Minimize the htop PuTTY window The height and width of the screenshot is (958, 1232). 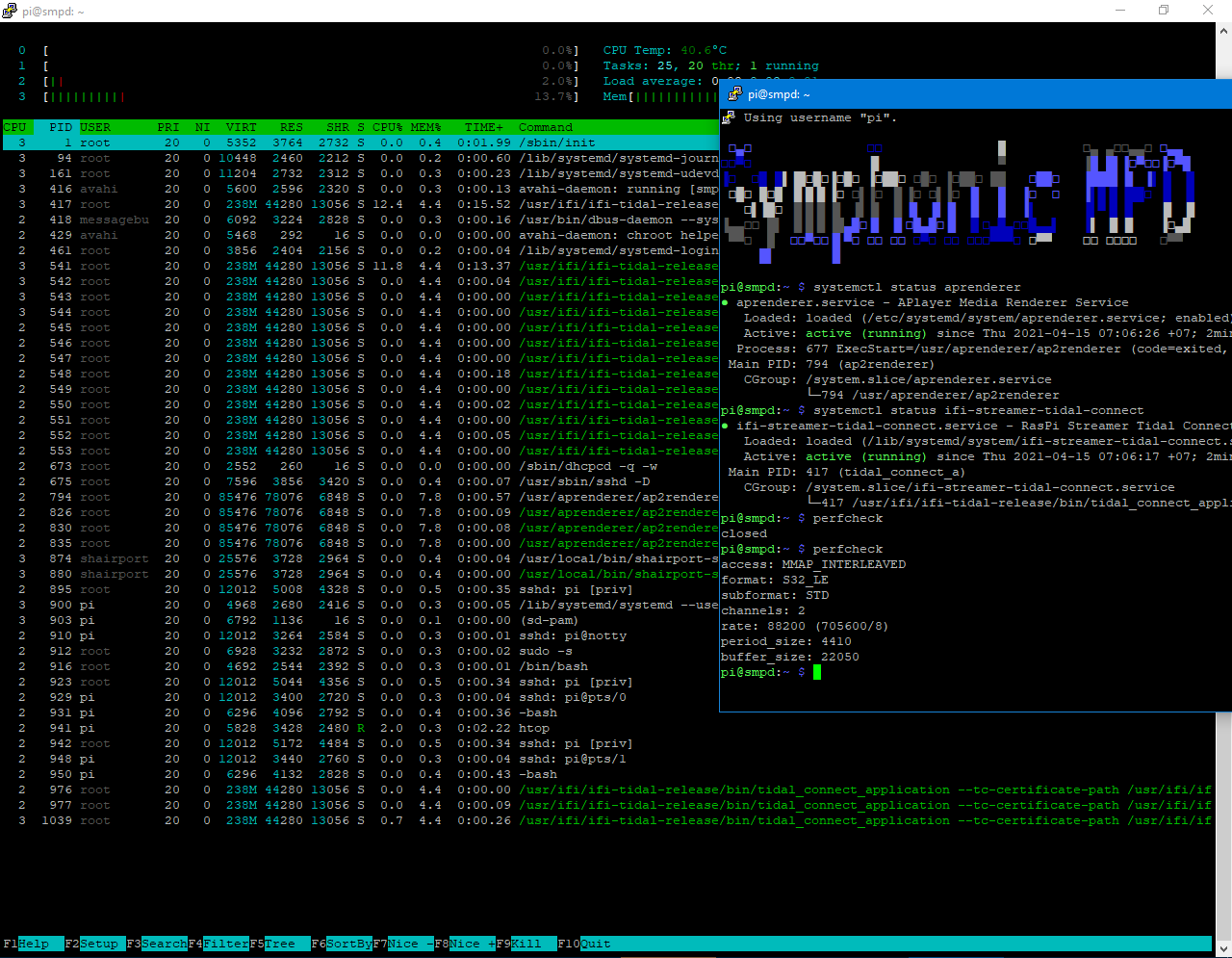(1119, 11)
